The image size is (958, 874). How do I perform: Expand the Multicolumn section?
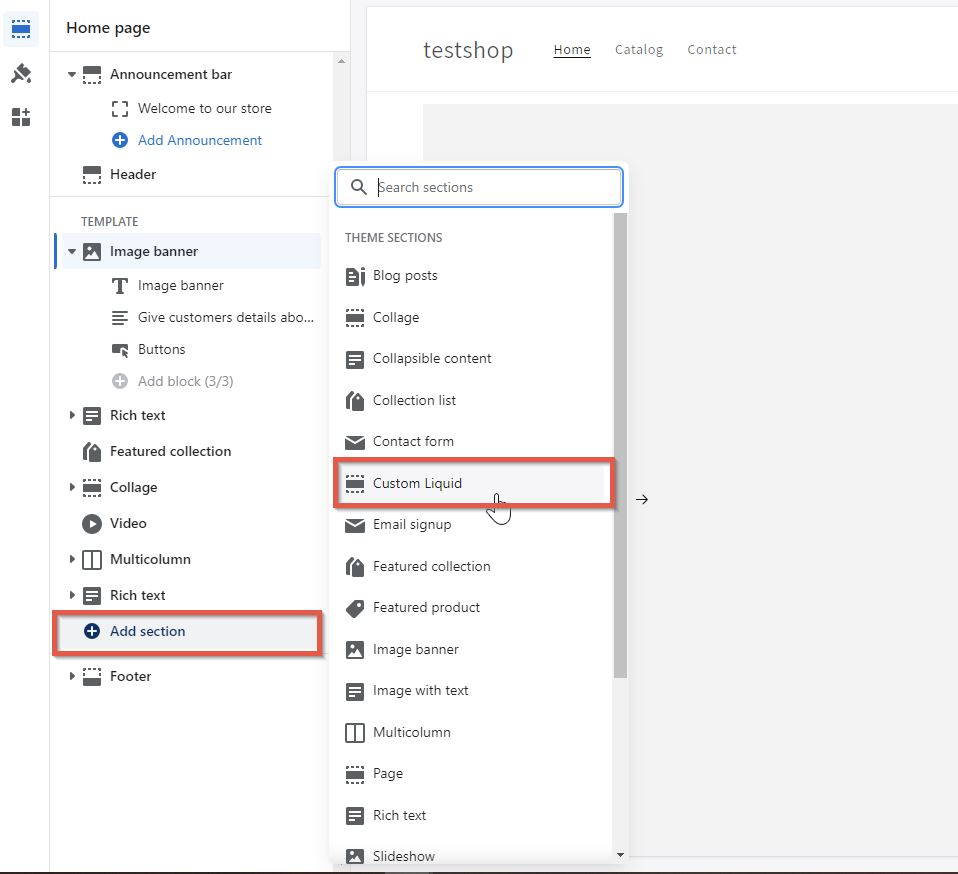point(70,559)
